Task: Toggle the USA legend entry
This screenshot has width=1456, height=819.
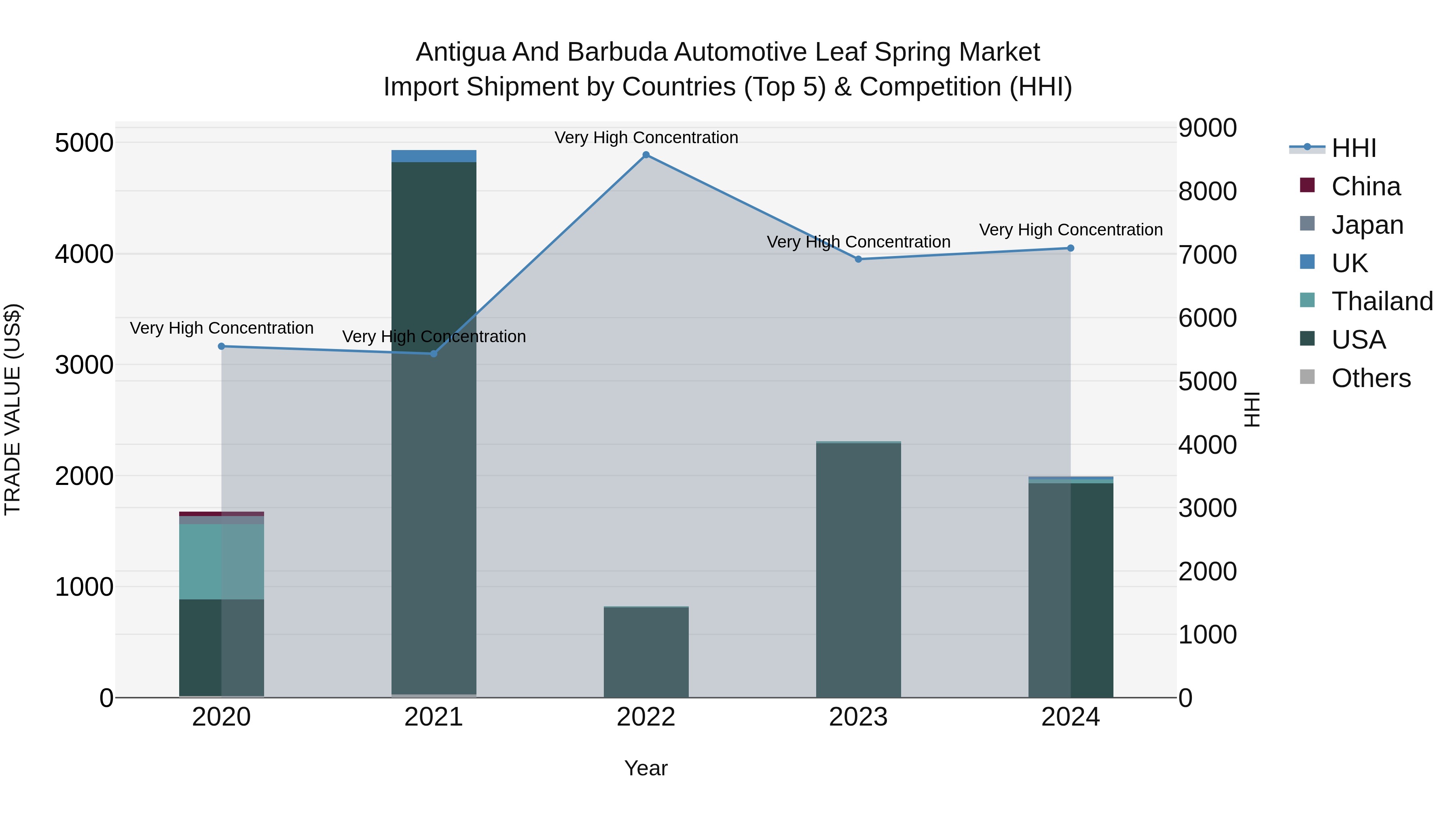Action: [1343, 340]
